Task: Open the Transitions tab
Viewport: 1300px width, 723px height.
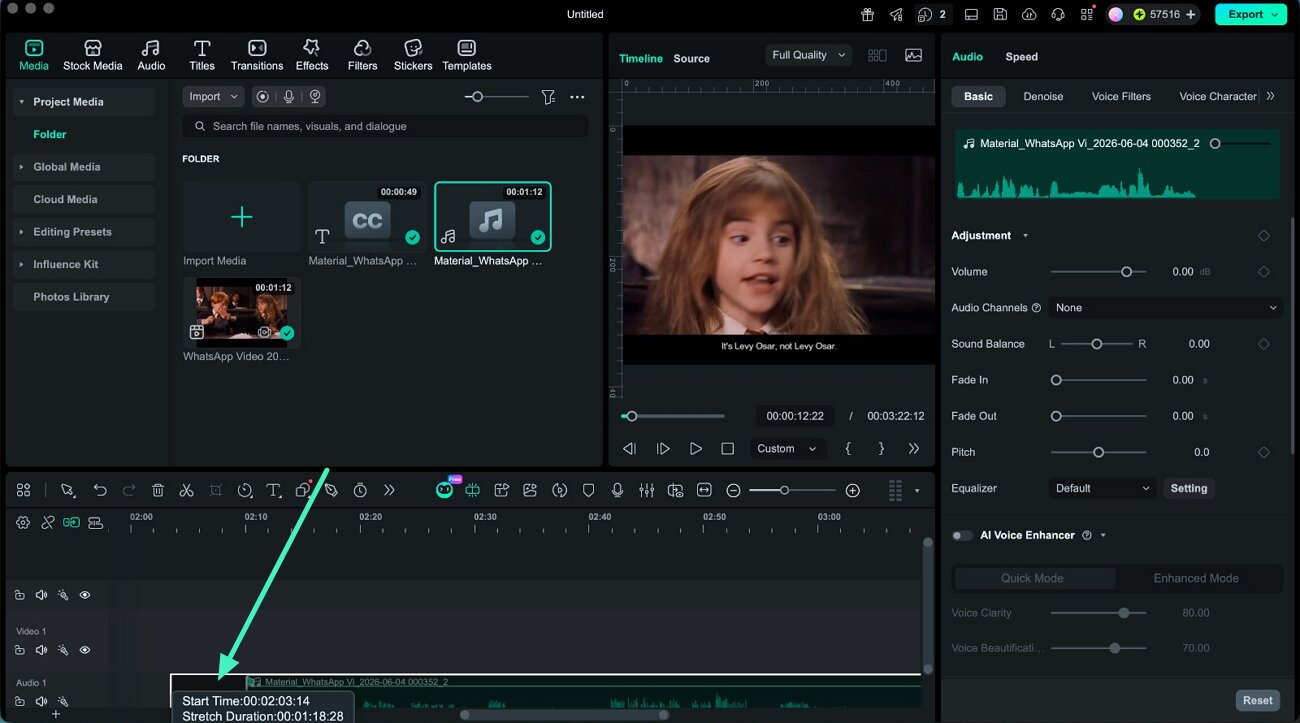Action: pyautogui.click(x=257, y=55)
